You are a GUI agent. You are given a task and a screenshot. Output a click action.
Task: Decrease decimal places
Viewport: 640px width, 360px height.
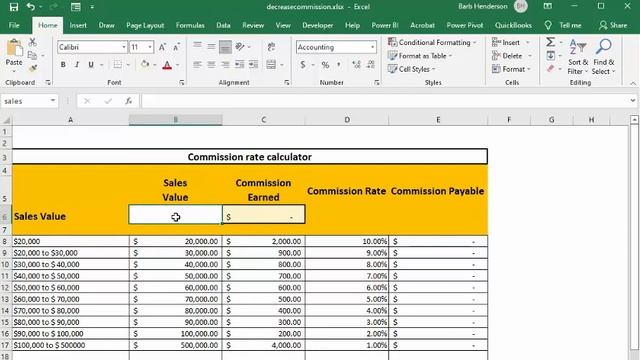pyautogui.click(x=371, y=64)
